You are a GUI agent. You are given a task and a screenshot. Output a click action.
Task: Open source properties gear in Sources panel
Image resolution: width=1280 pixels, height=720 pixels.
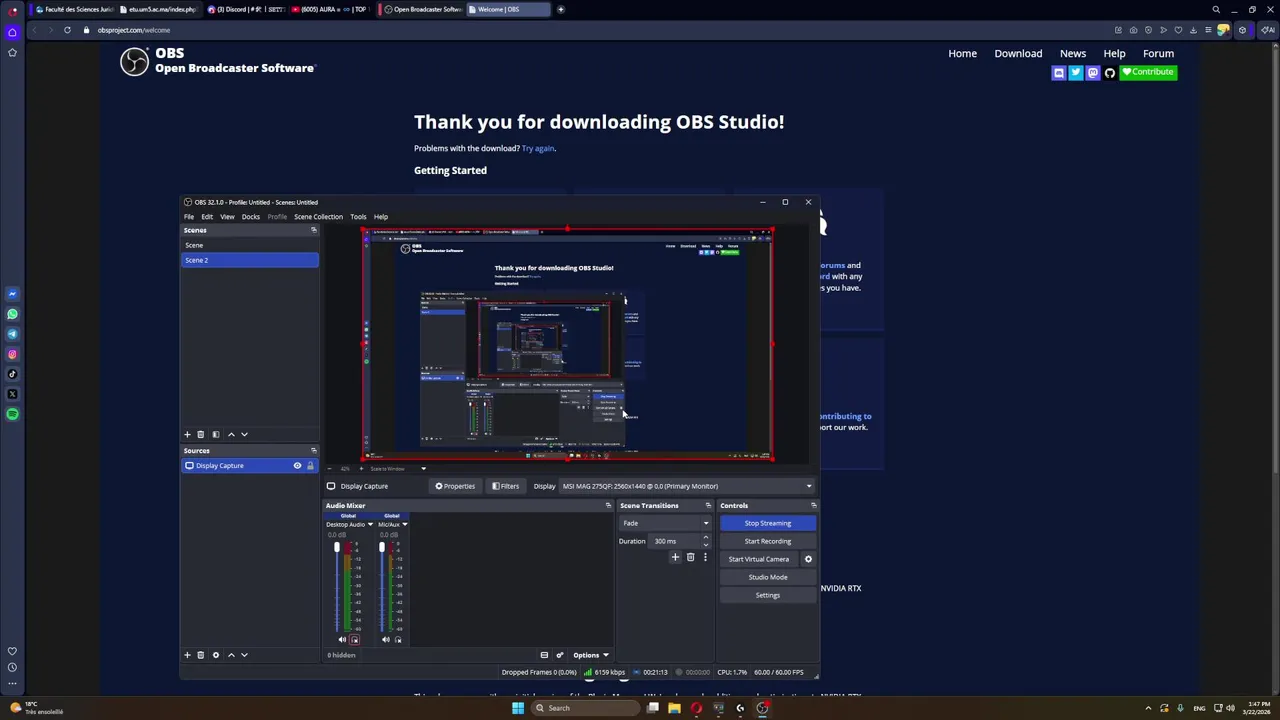215,655
